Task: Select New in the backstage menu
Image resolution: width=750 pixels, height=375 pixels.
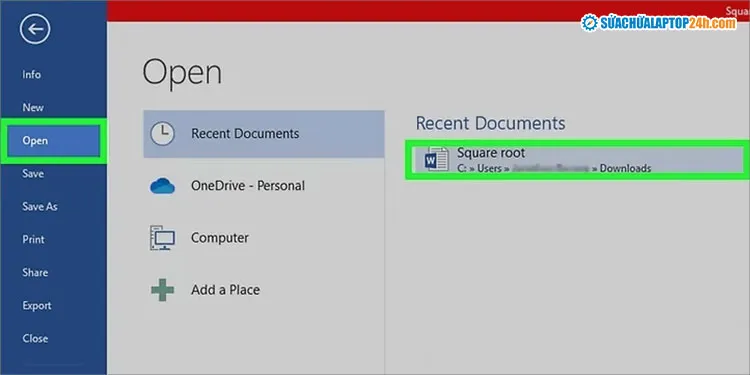Action: click(x=33, y=108)
